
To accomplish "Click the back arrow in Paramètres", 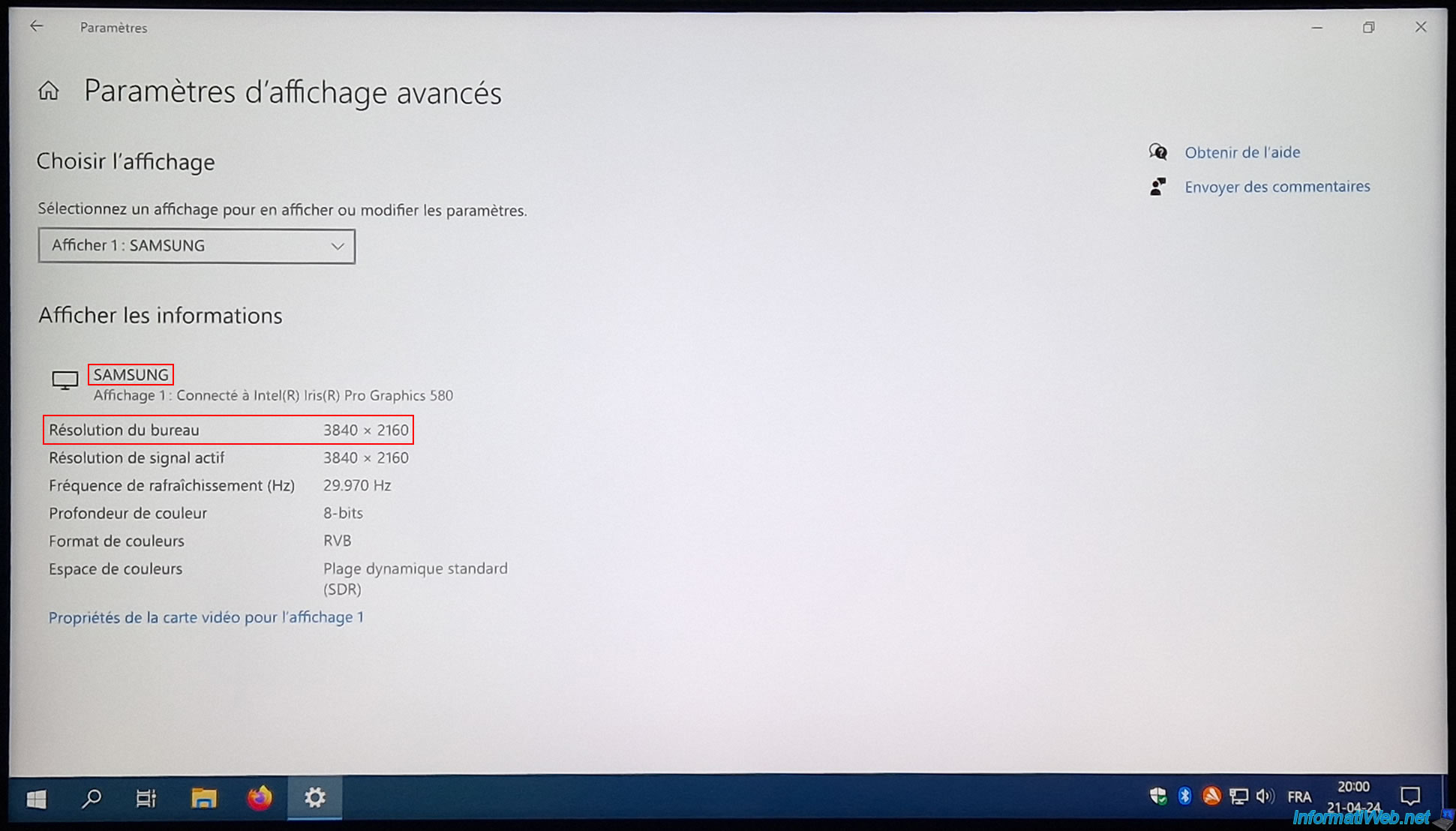I will pos(36,27).
